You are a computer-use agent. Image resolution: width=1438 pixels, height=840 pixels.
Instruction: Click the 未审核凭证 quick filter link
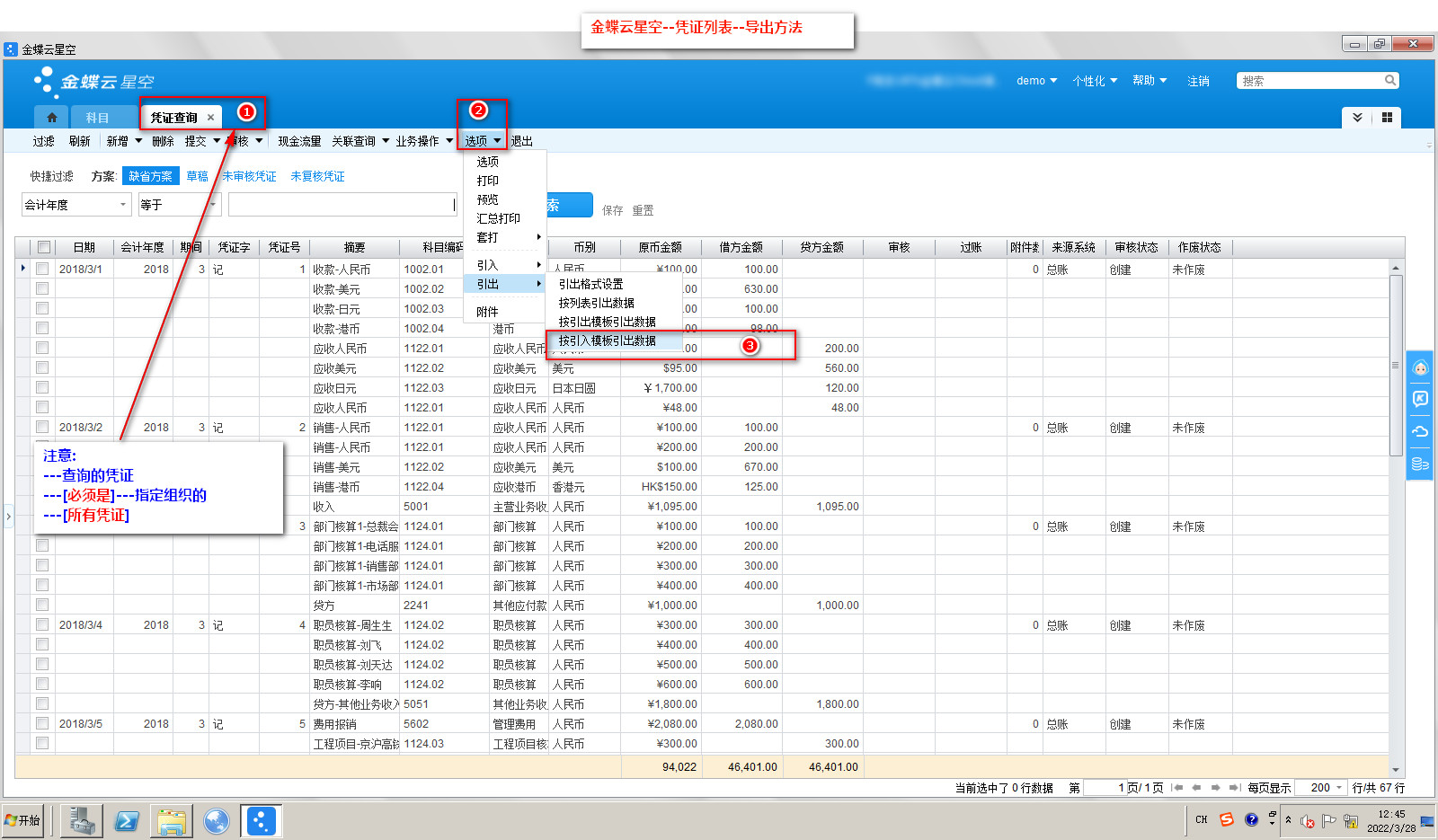tap(249, 176)
